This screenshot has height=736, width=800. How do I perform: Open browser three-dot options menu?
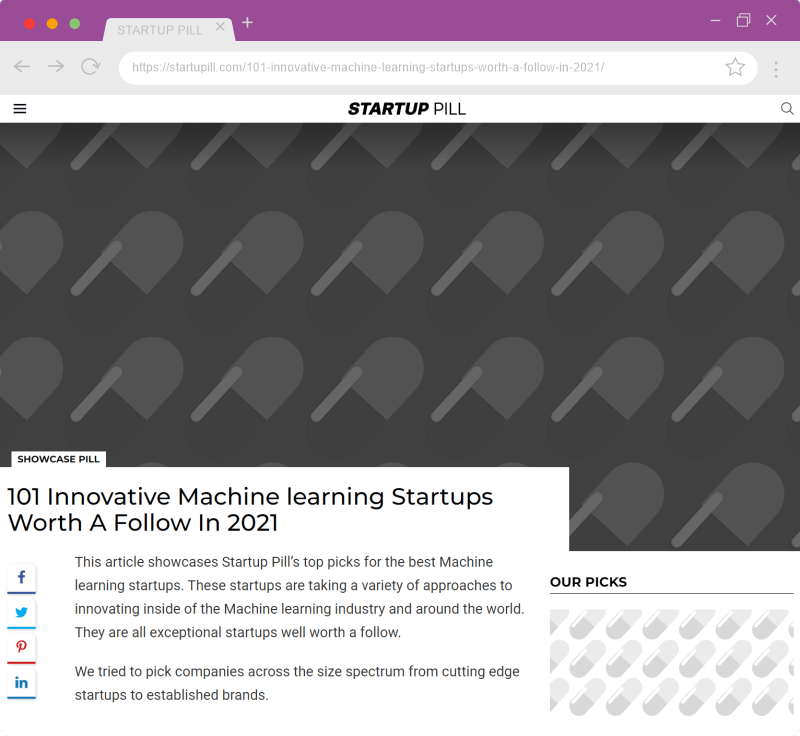coord(776,68)
